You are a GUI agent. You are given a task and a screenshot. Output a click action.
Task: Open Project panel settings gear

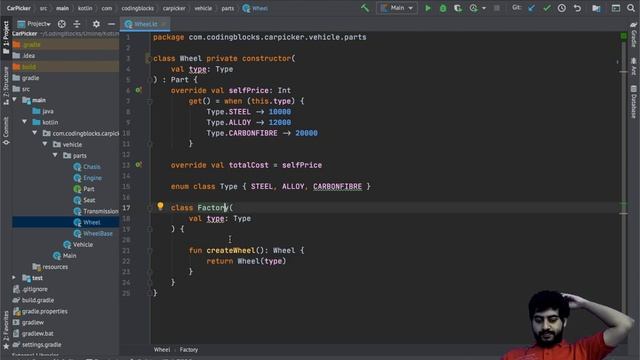96,24
